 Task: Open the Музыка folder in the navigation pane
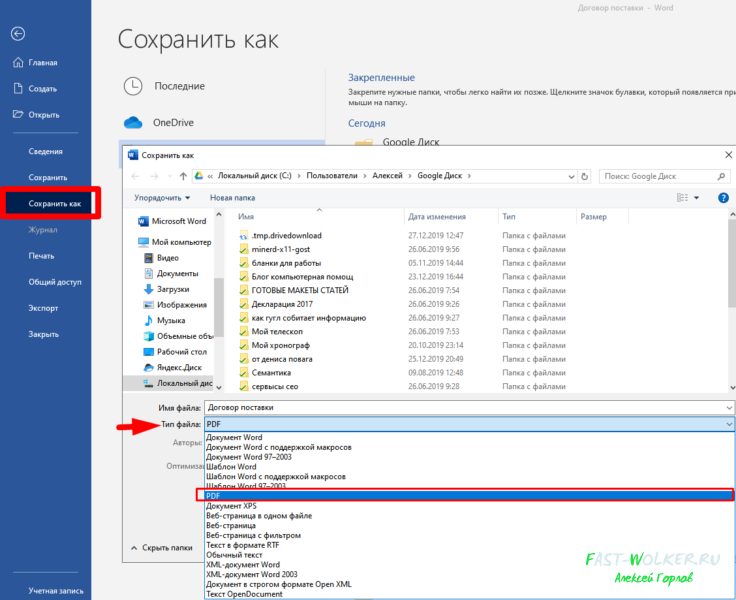pos(171,320)
